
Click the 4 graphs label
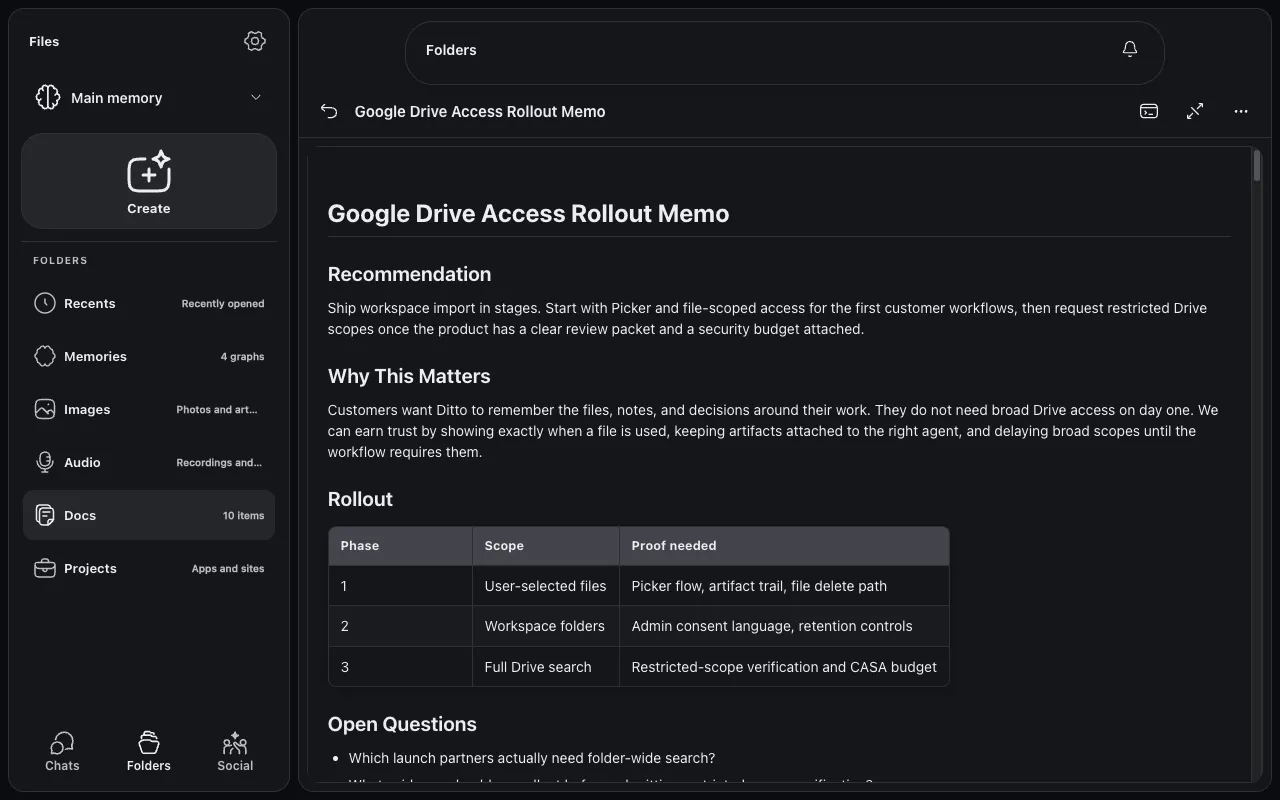click(x=242, y=357)
